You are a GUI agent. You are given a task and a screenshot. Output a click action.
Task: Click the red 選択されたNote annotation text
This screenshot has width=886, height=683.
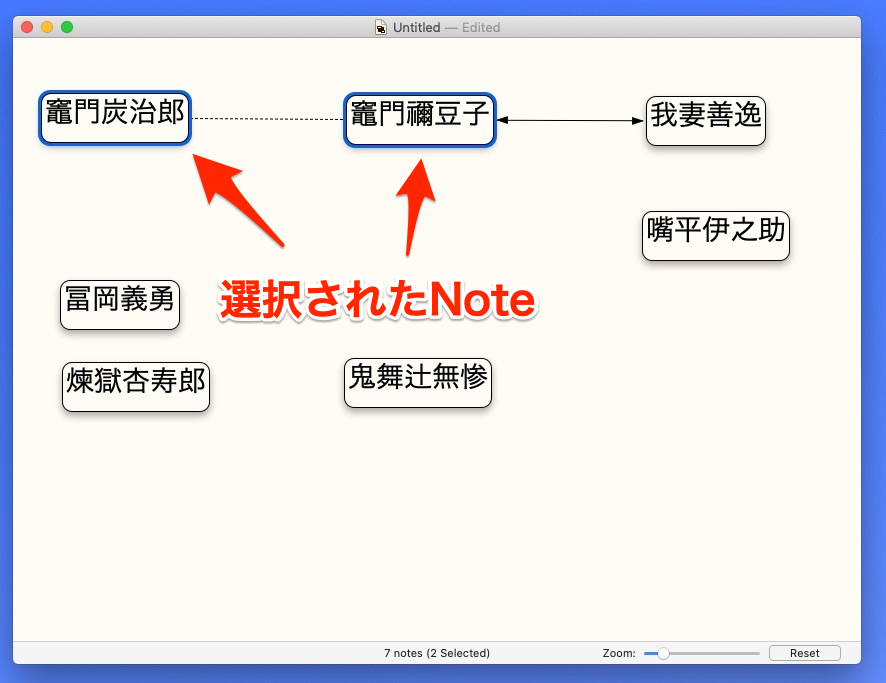pyautogui.click(x=377, y=298)
